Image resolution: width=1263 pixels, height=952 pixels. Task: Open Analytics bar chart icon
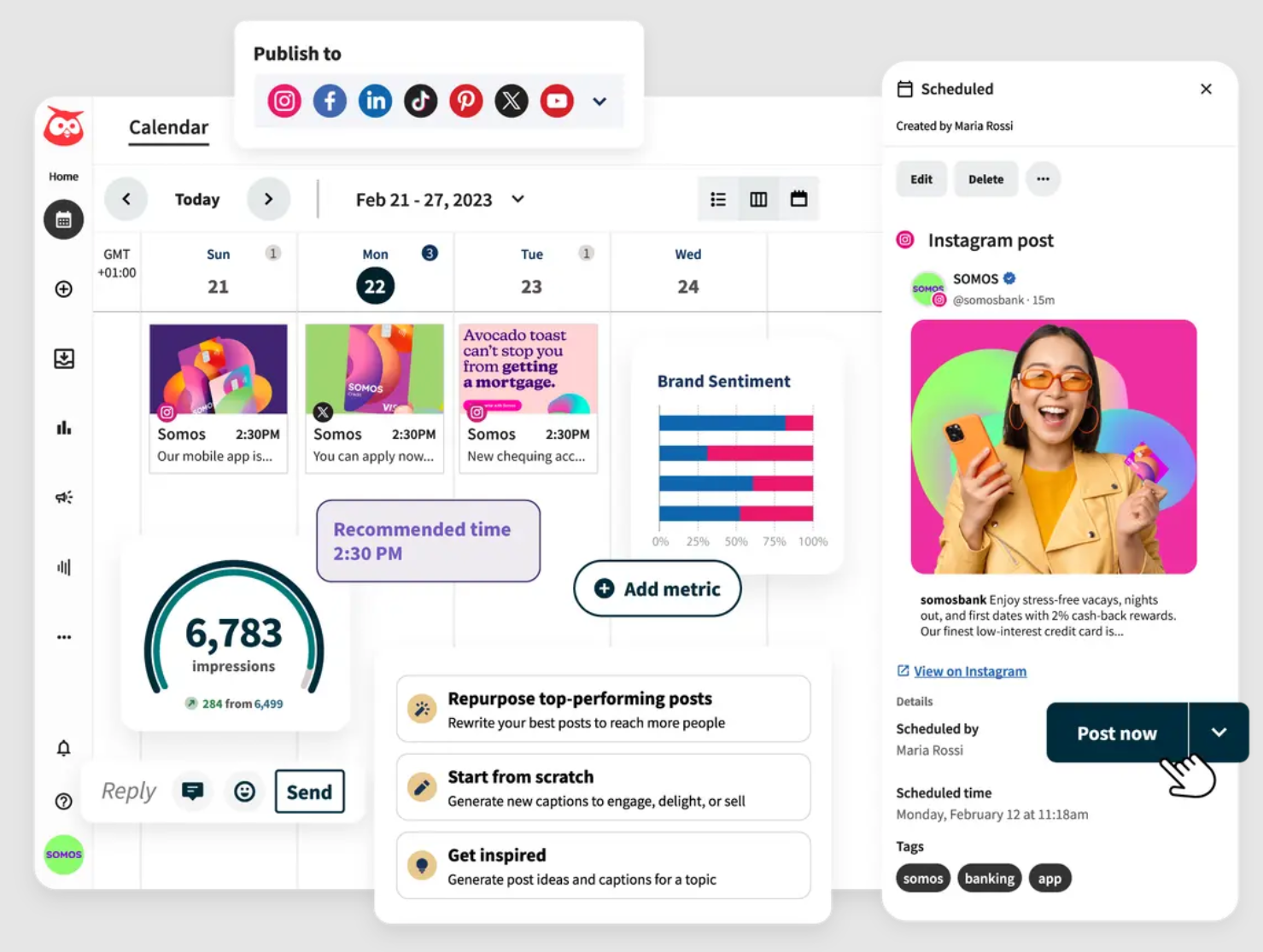pos(63,428)
